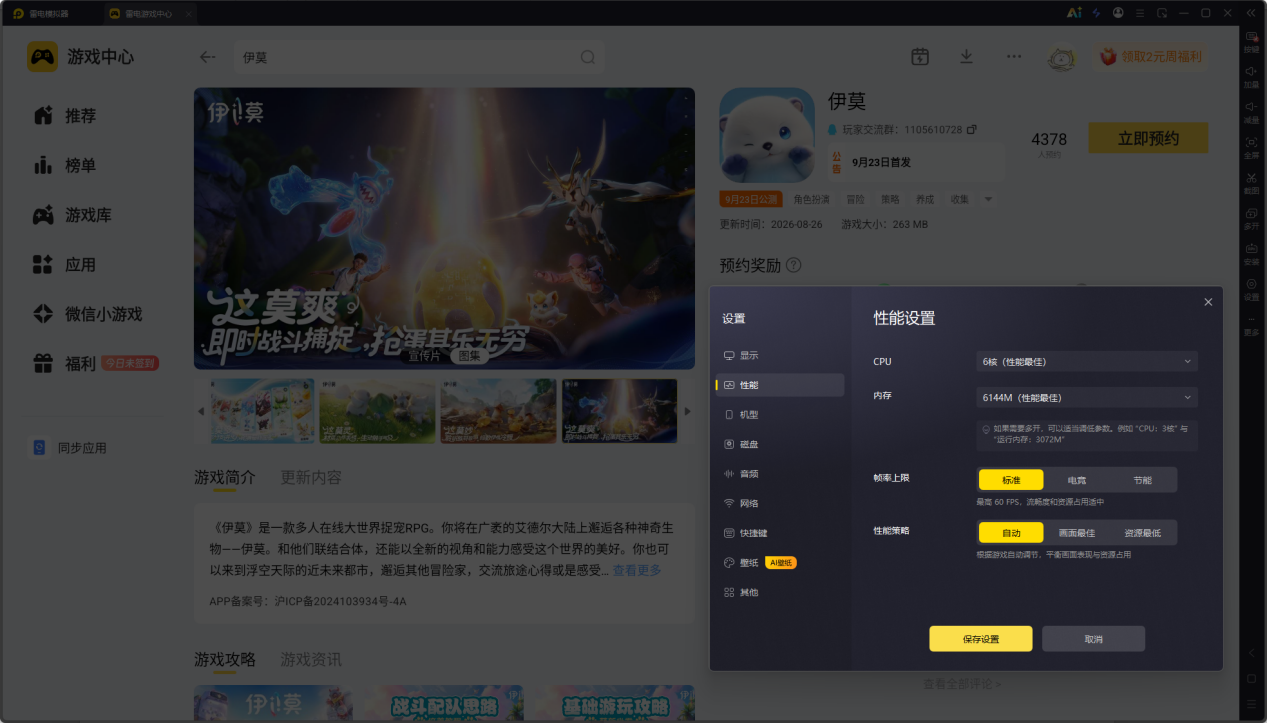Select 电竞 frame rate option

tap(1077, 480)
